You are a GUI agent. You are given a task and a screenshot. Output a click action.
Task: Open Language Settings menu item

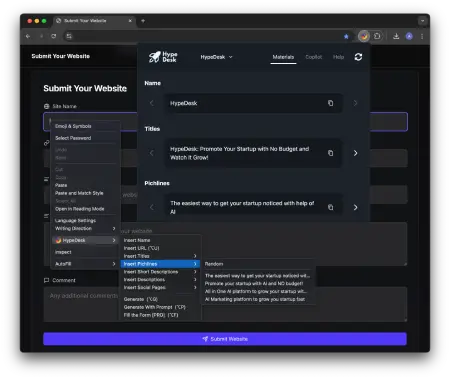coord(85,220)
